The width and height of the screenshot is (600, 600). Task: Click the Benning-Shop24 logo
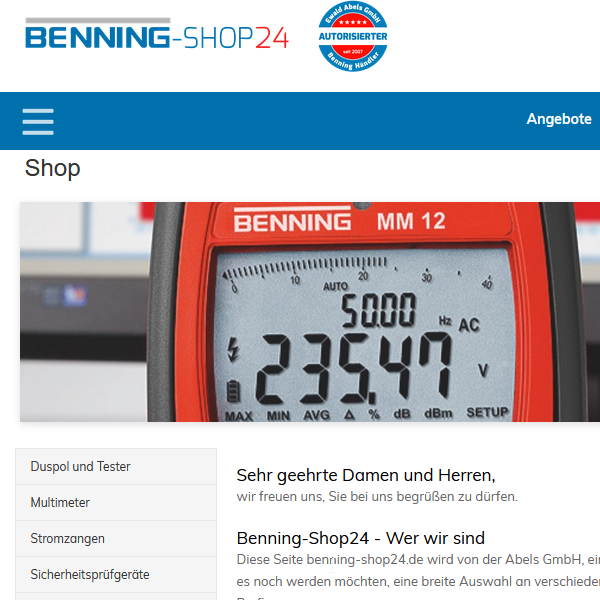tap(157, 34)
